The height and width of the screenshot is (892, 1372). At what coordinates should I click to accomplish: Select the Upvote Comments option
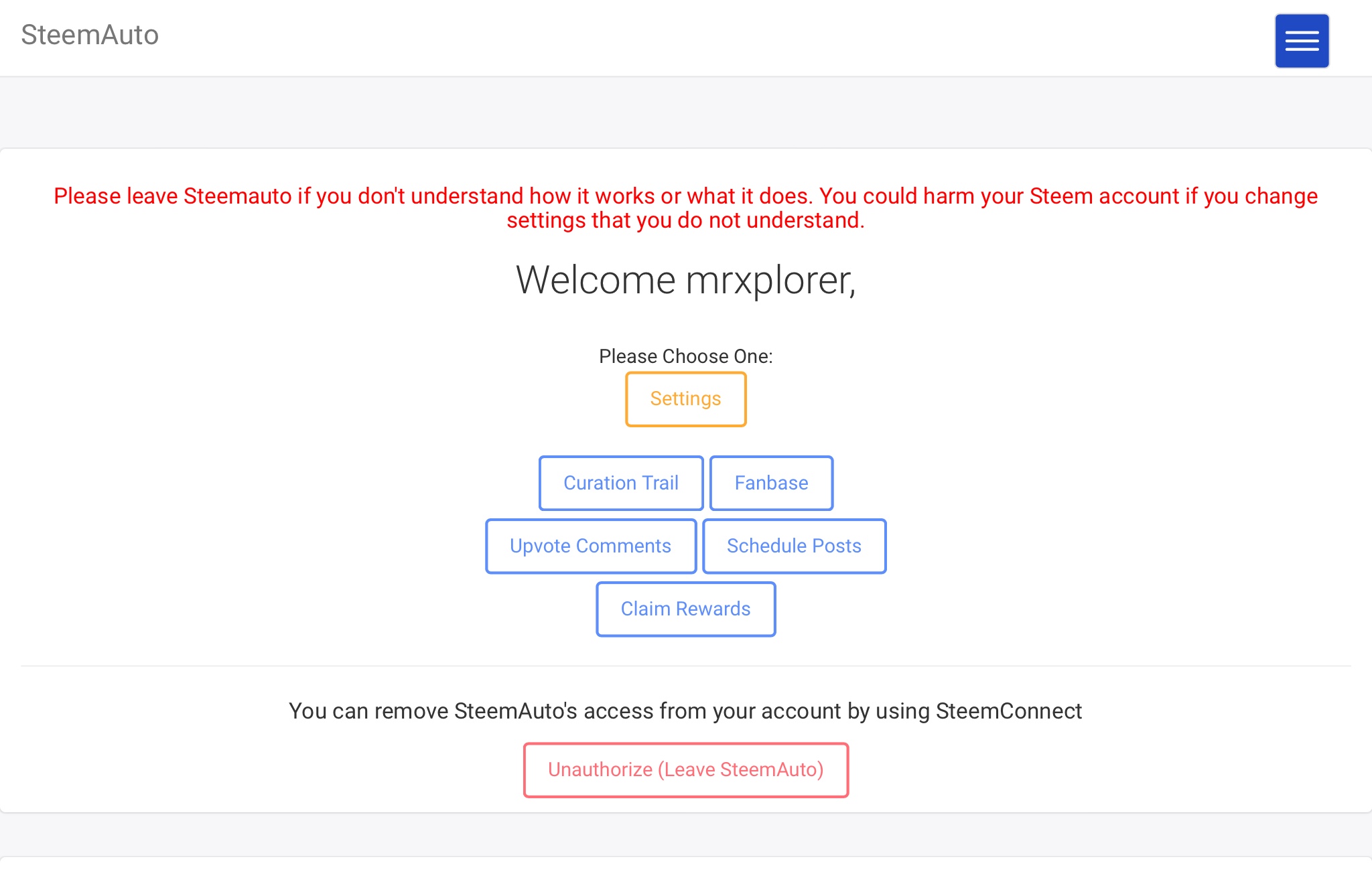[x=590, y=546]
